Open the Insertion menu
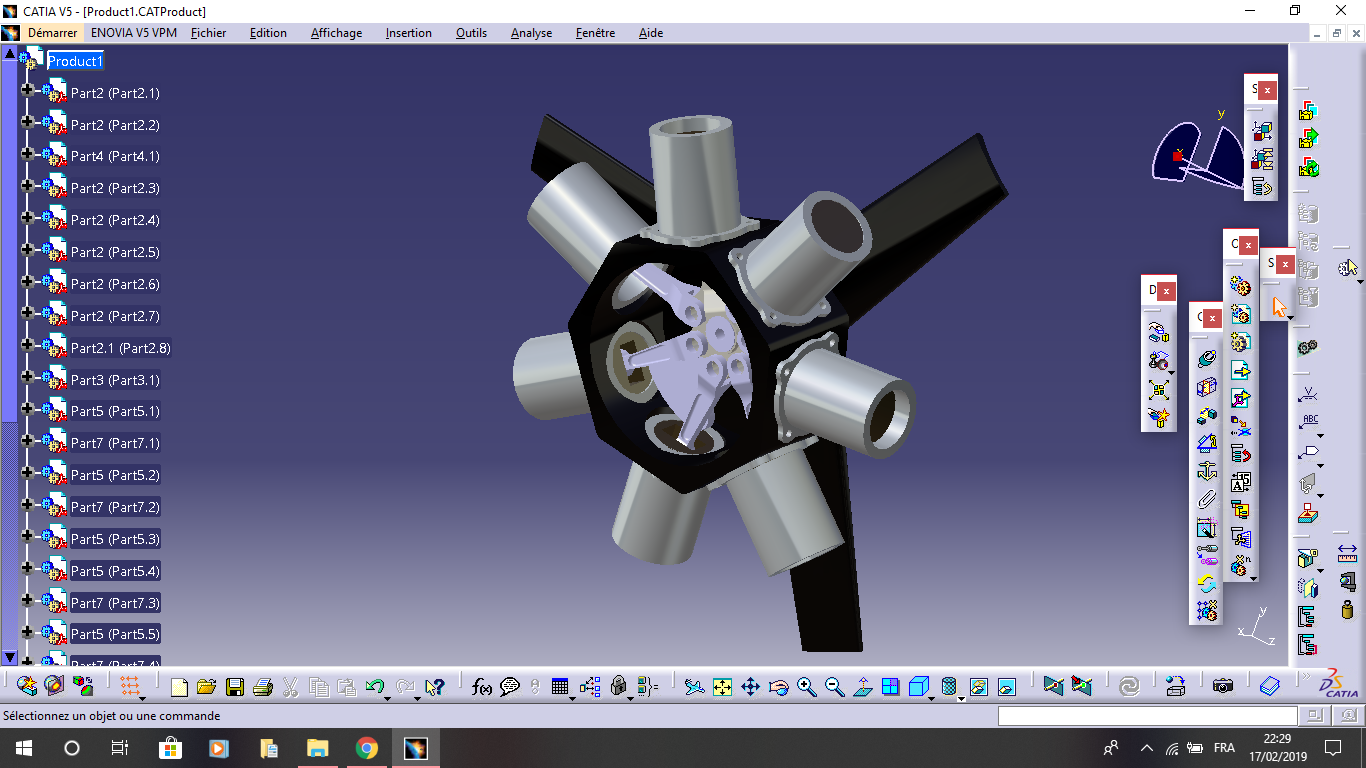 click(409, 33)
